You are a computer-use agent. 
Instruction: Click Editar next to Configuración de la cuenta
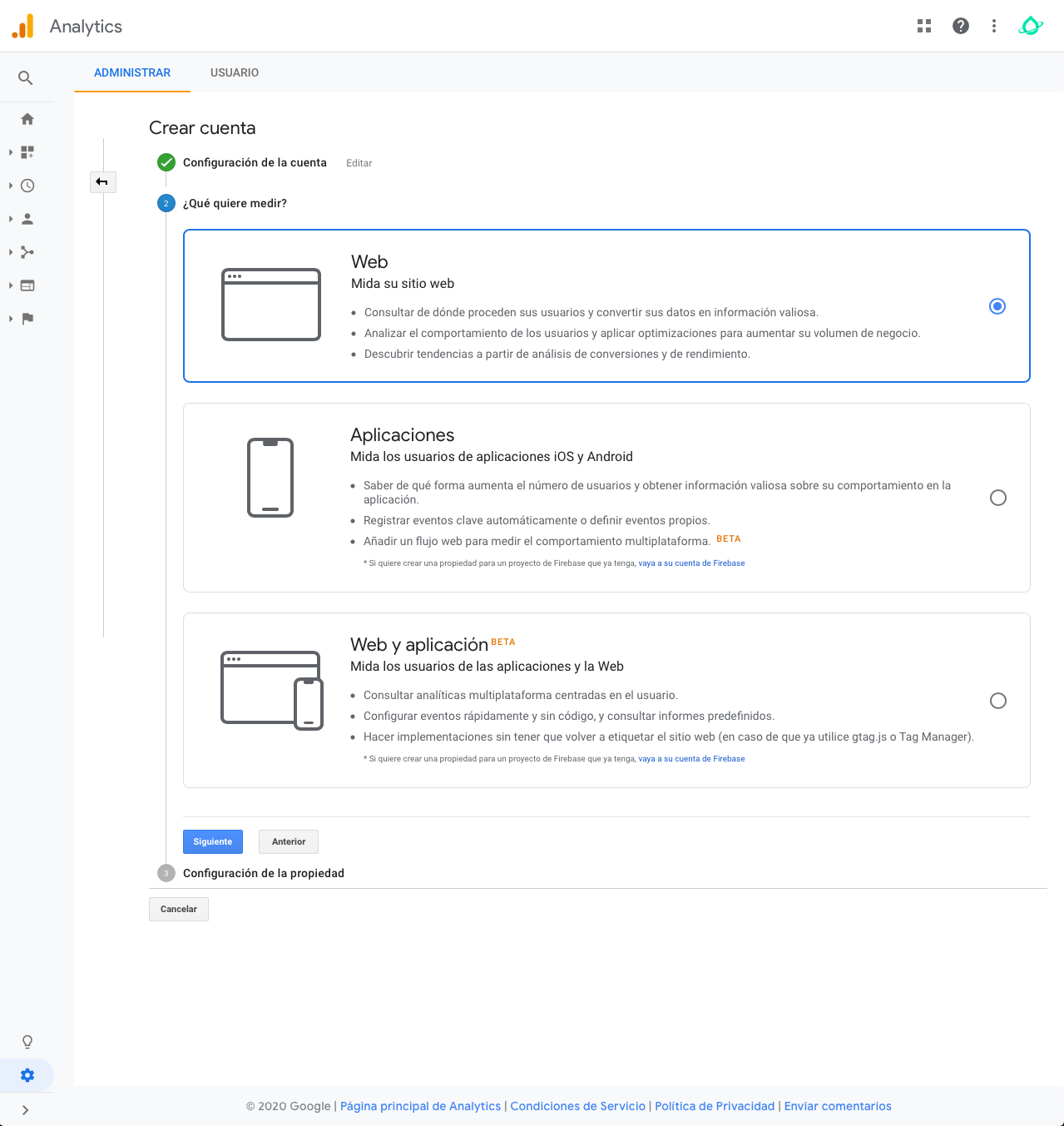359,163
